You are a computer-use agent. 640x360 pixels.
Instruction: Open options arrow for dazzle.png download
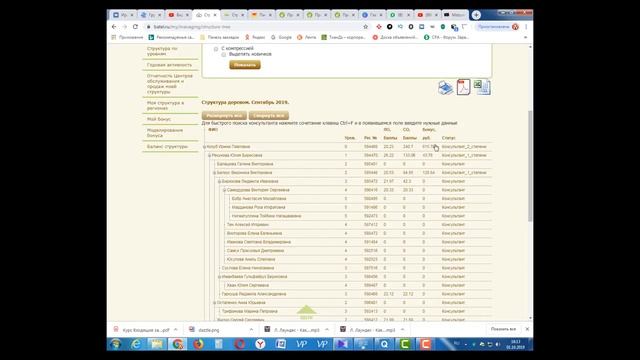click(x=251, y=329)
